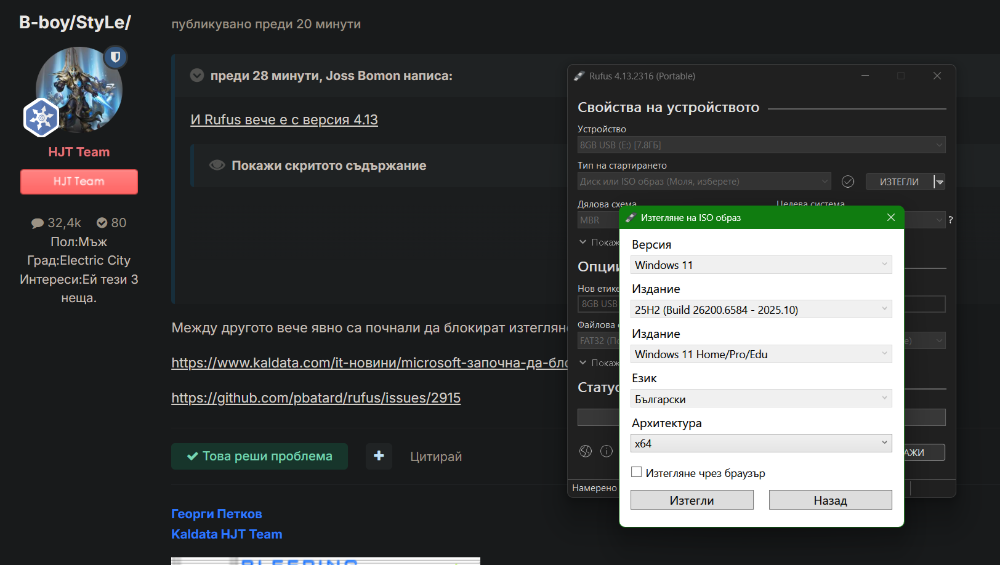Click the ИЗТЕГЛИ split button in Rufus

(899, 182)
